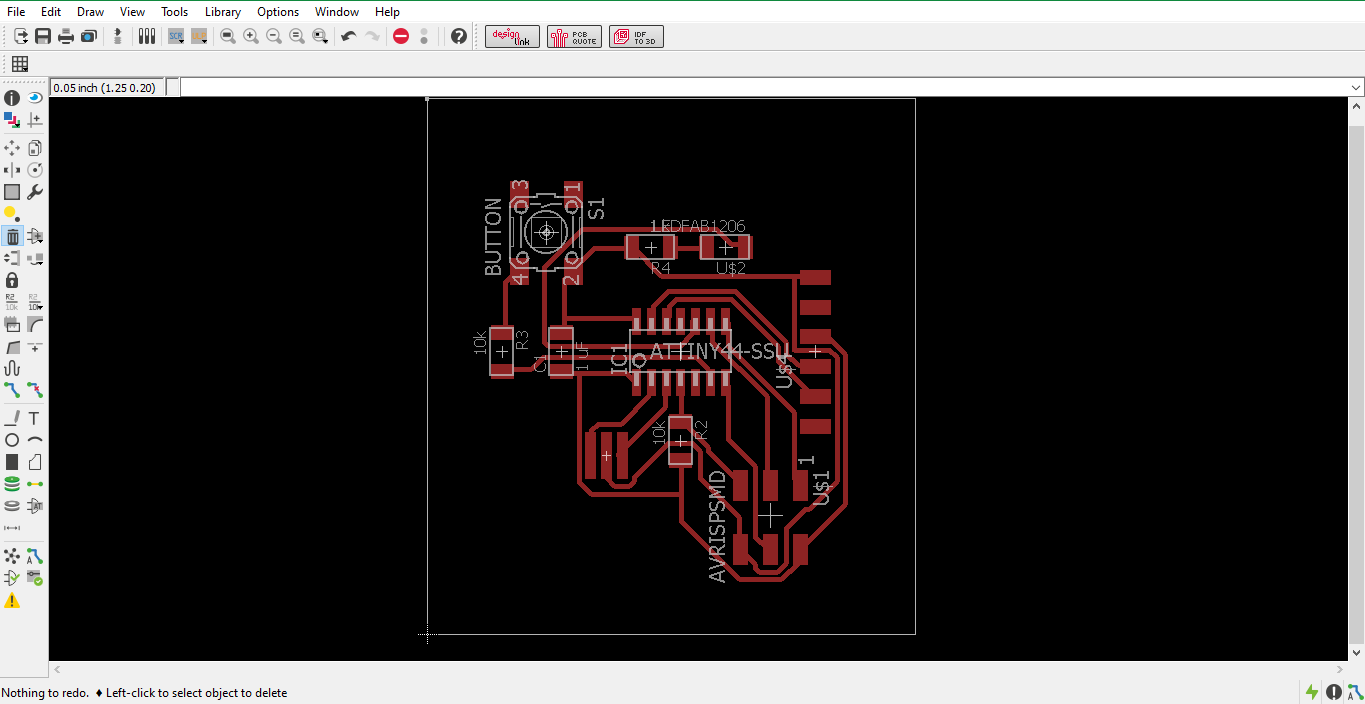Click the Print toolbar icon
The width and height of the screenshot is (1365, 704).
(66, 36)
